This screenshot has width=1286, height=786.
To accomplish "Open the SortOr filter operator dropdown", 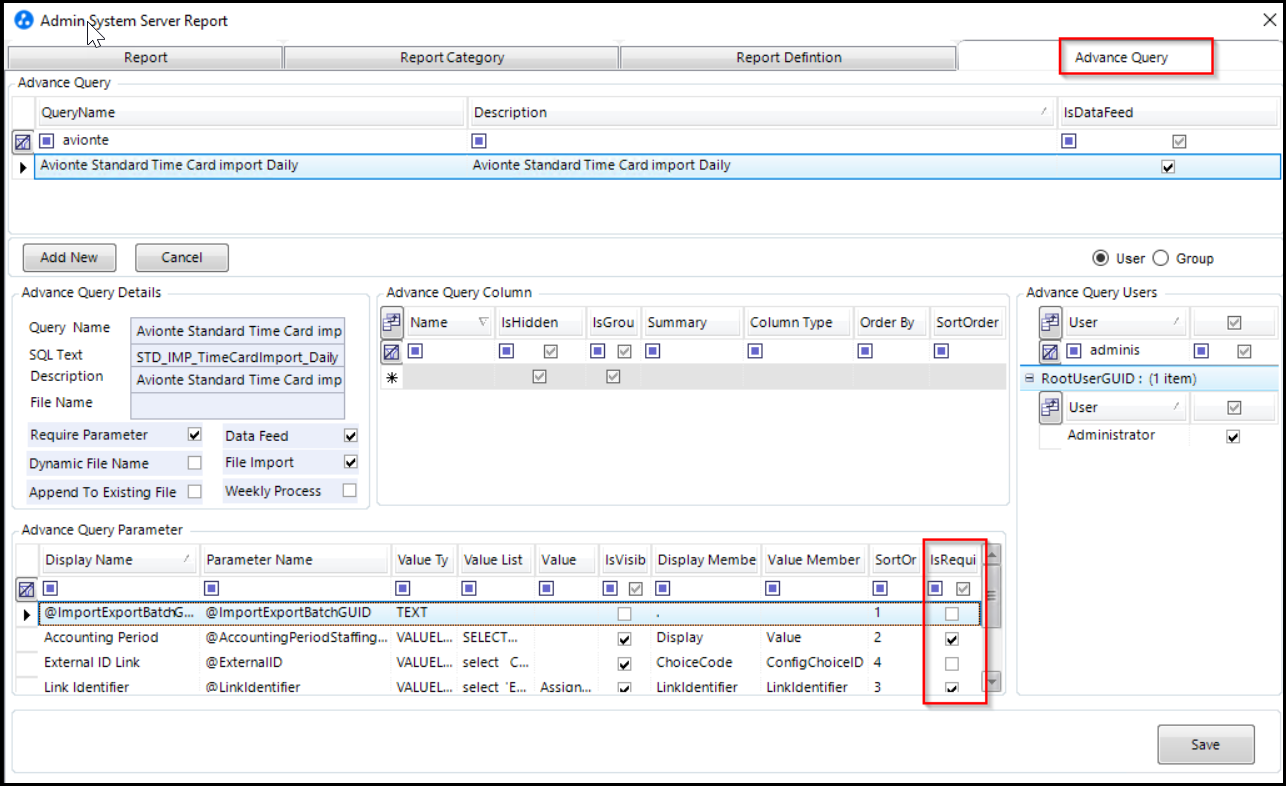I will tap(881, 588).
